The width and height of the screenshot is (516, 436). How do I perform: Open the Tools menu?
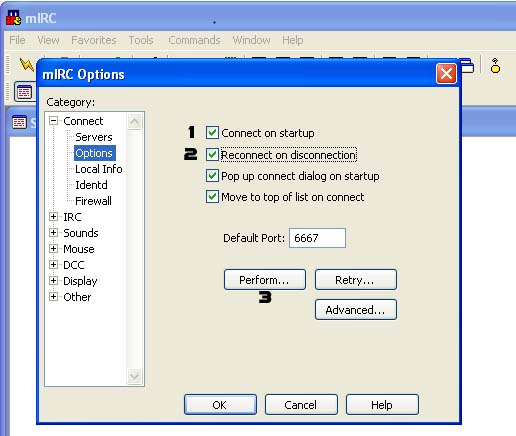[141, 40]
